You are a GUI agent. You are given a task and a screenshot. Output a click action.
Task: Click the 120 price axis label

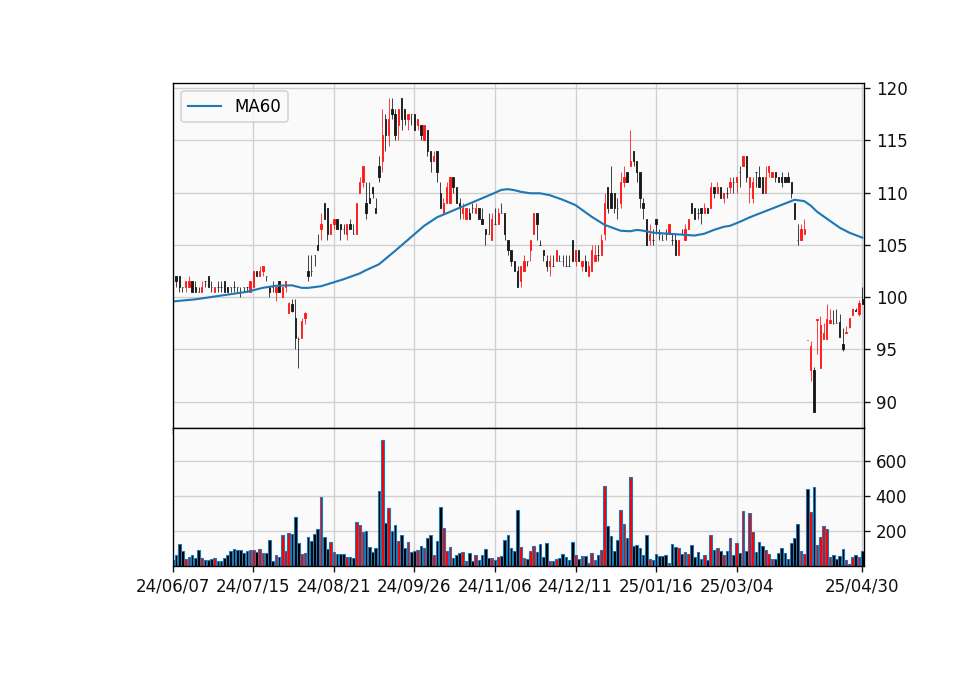coord(892,89)
